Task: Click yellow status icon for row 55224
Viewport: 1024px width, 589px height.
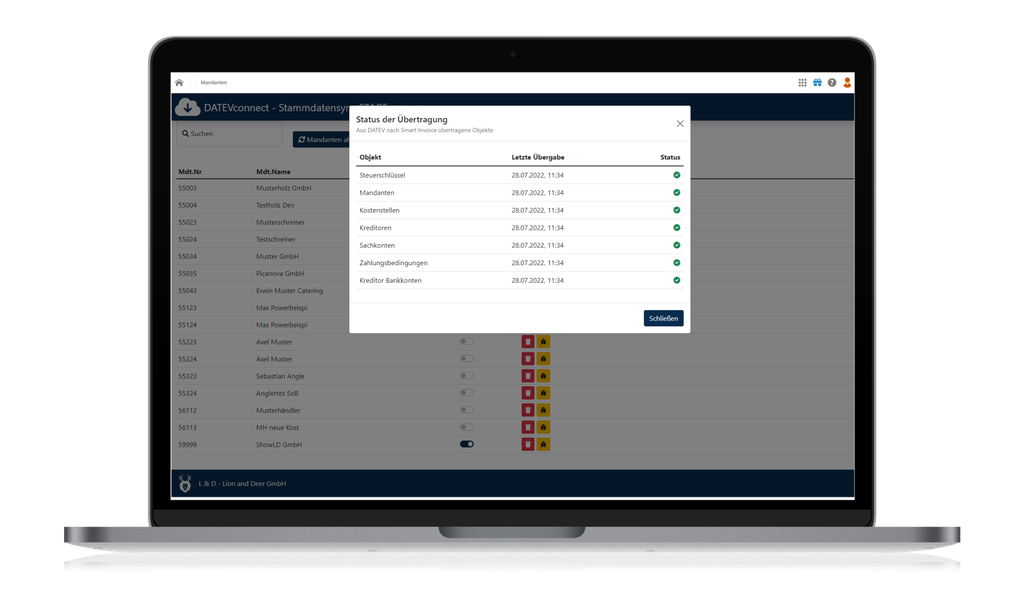Action: (x=543, y=358)
